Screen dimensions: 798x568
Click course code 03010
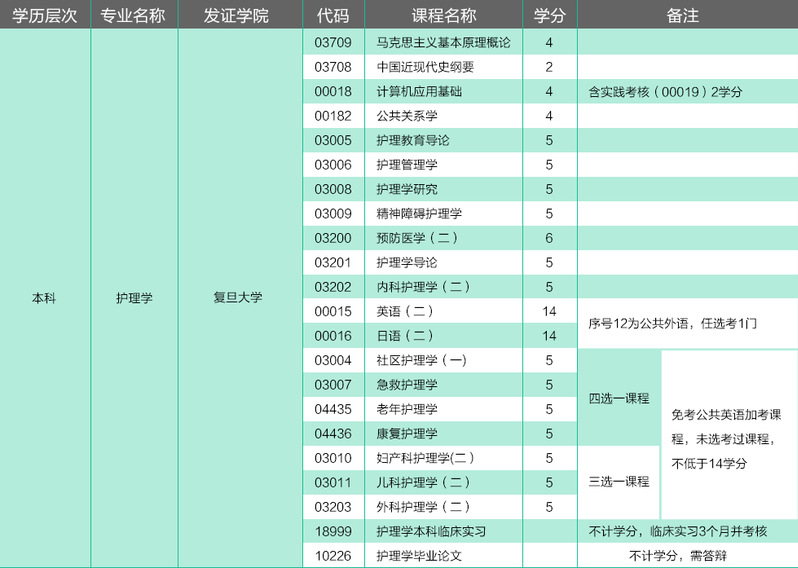pos(333,458)
